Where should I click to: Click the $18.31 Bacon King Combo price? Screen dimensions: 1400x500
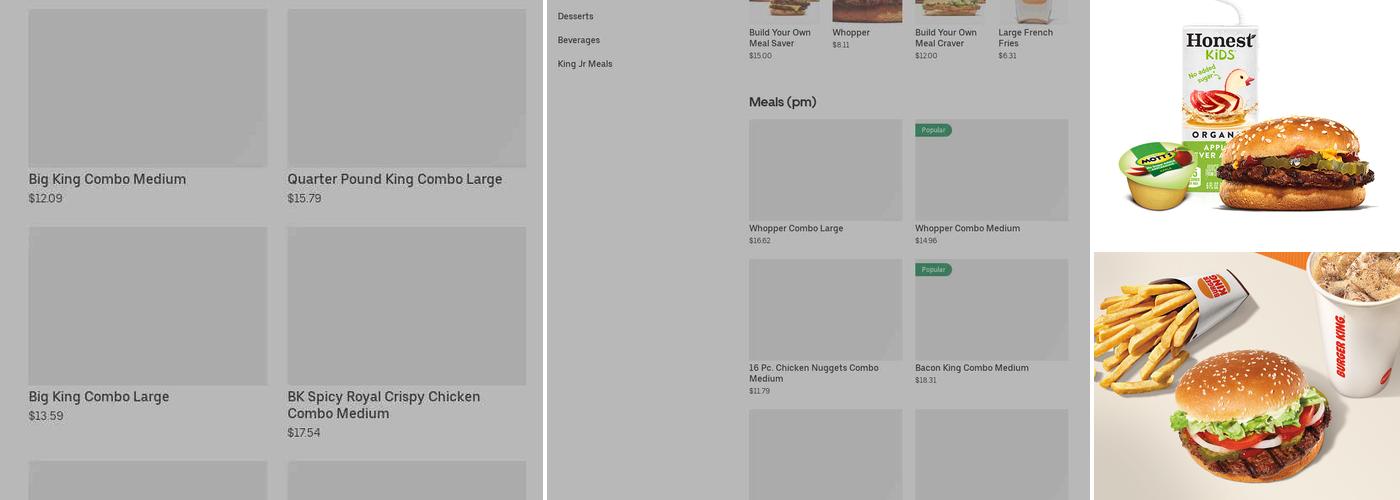926,380
